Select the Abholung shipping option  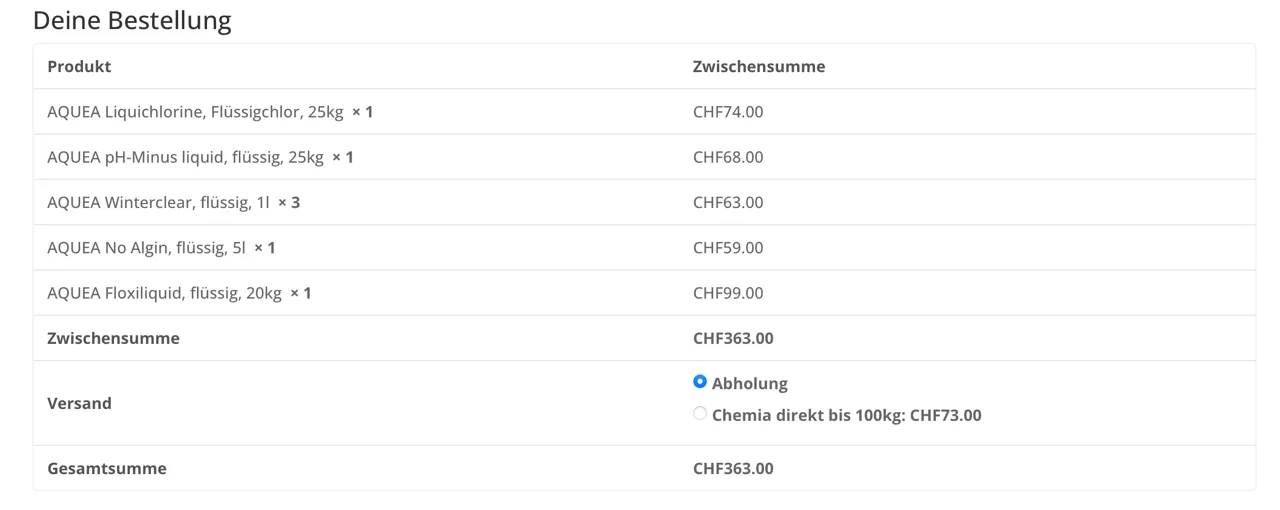pos(700,382)
